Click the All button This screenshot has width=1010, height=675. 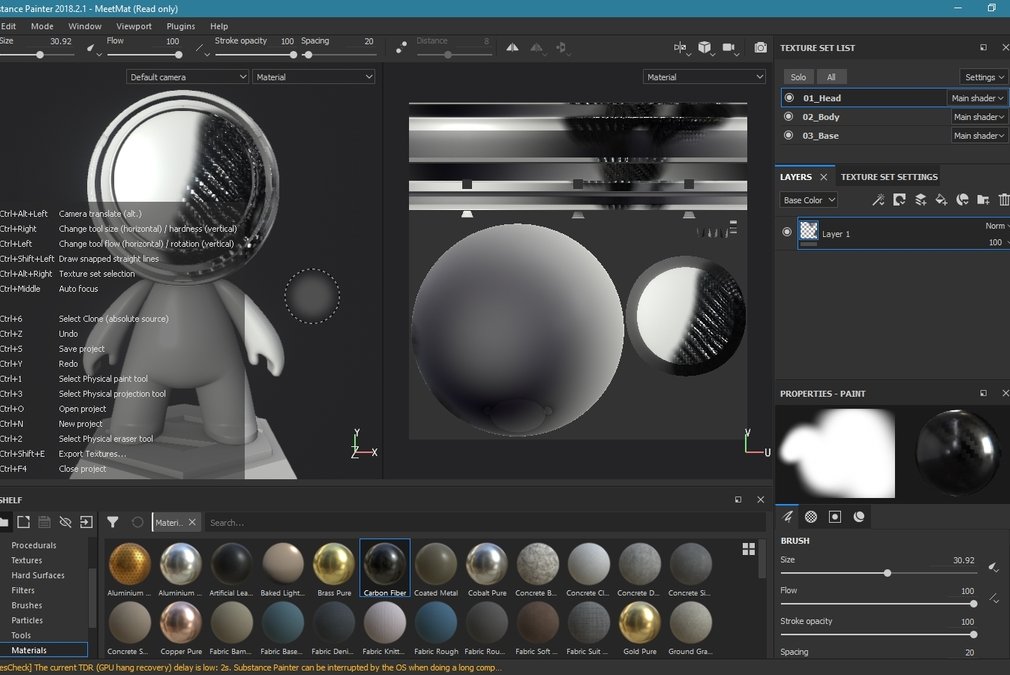pos(831,77)
